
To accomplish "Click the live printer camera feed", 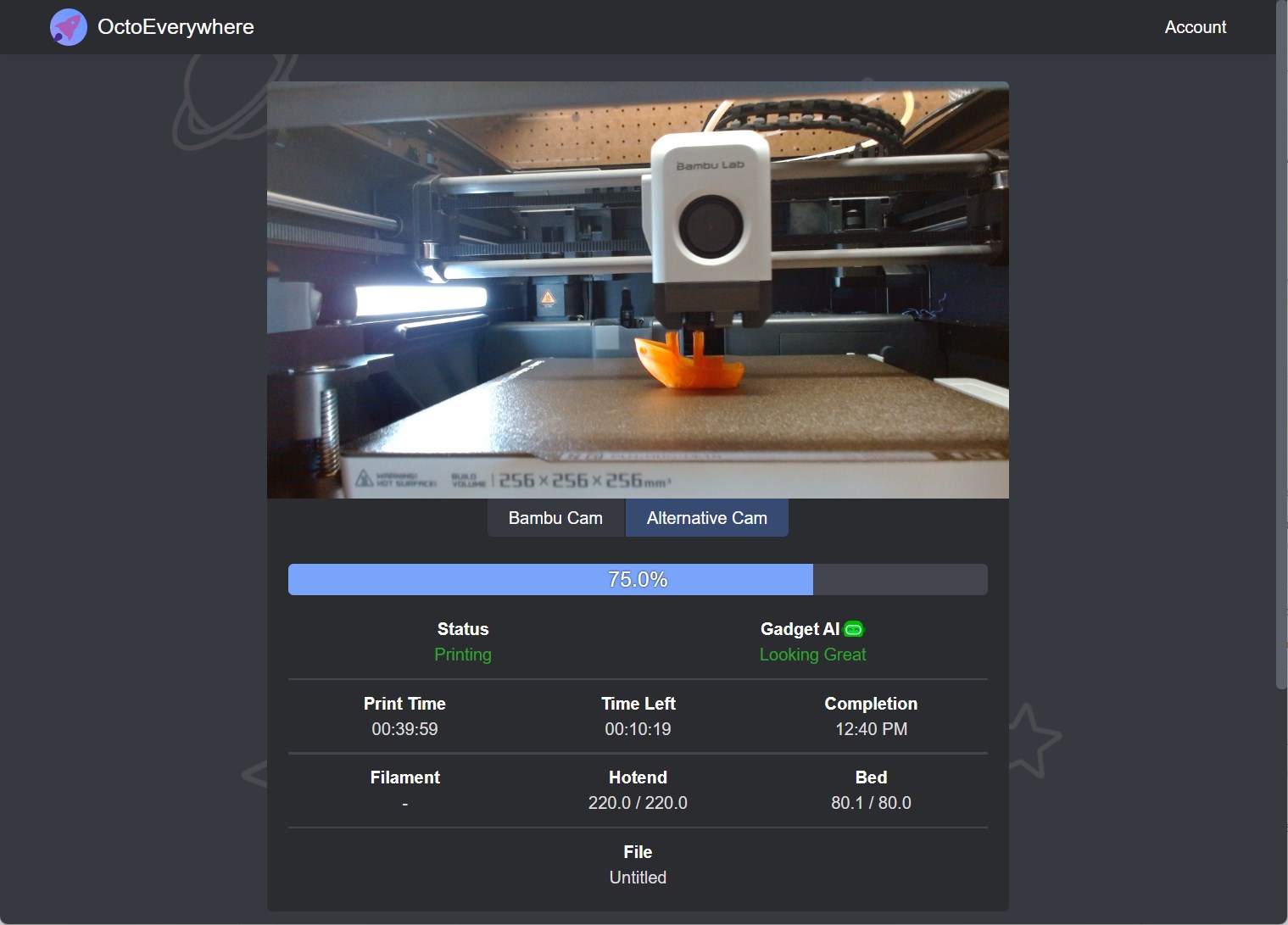I will (637, 289).
